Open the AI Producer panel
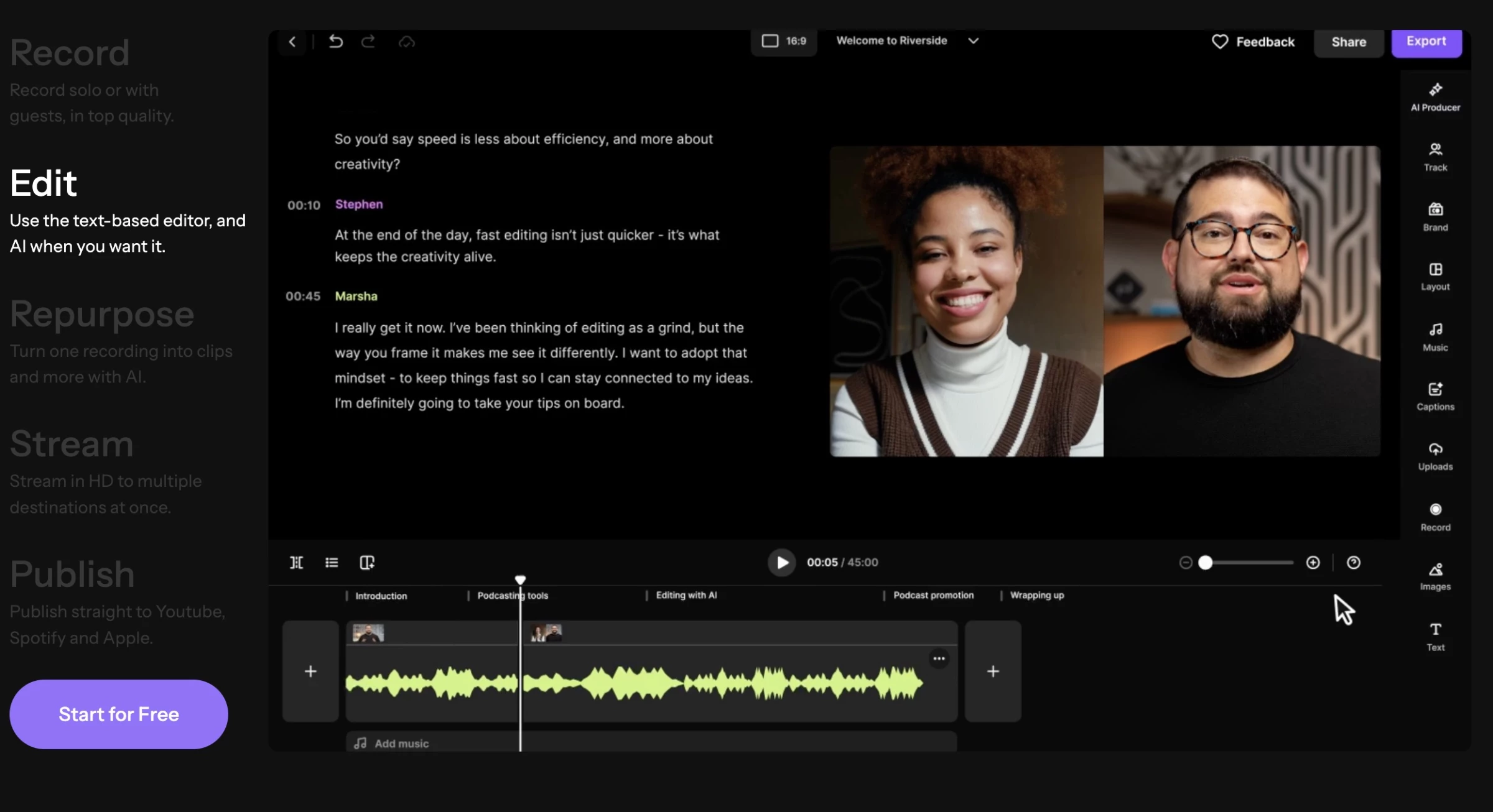Screen dimensions: 1493x812 pyautogui.click(x=1435, y=98)
